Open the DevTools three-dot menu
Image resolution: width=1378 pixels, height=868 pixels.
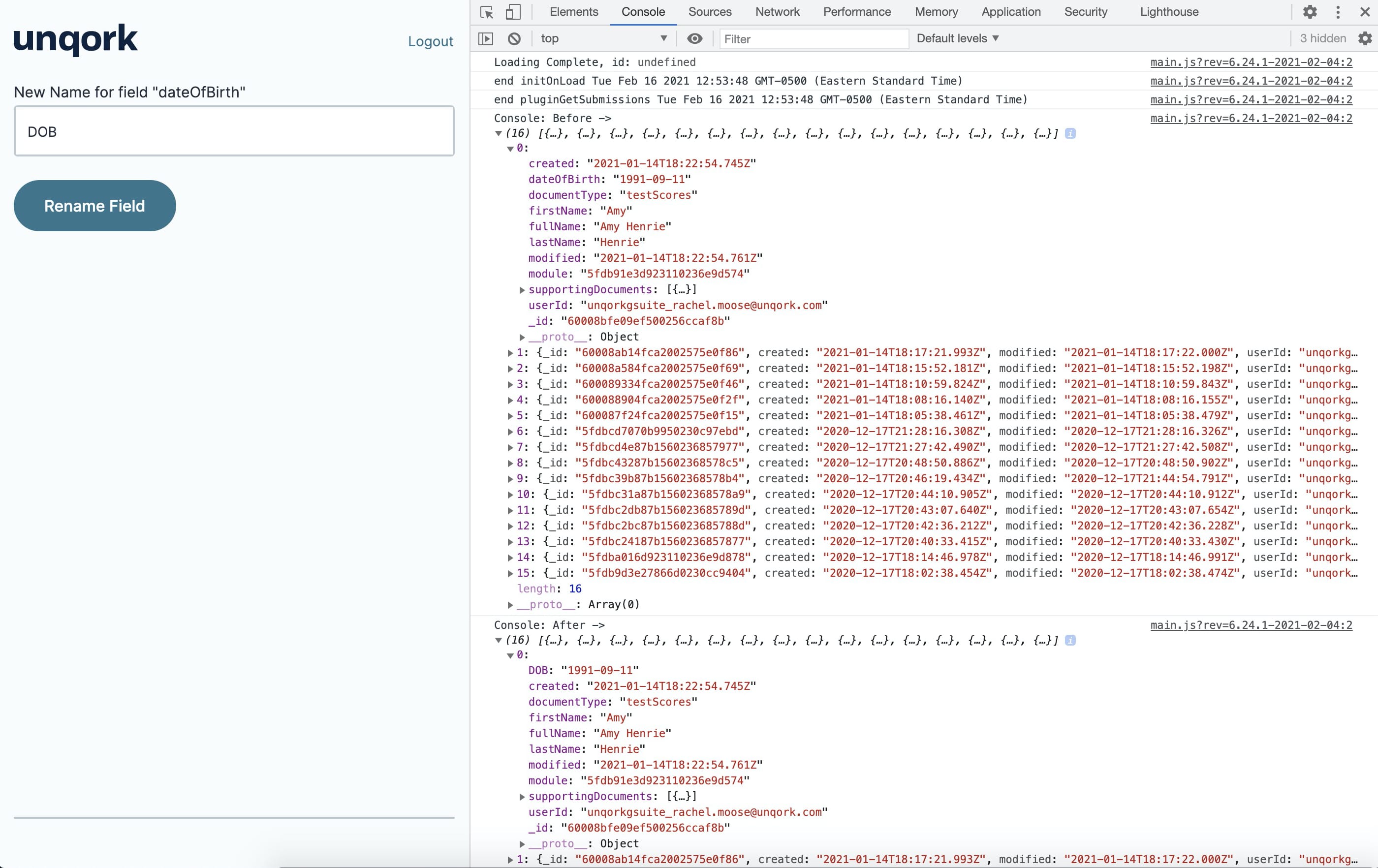[1338, 12]
